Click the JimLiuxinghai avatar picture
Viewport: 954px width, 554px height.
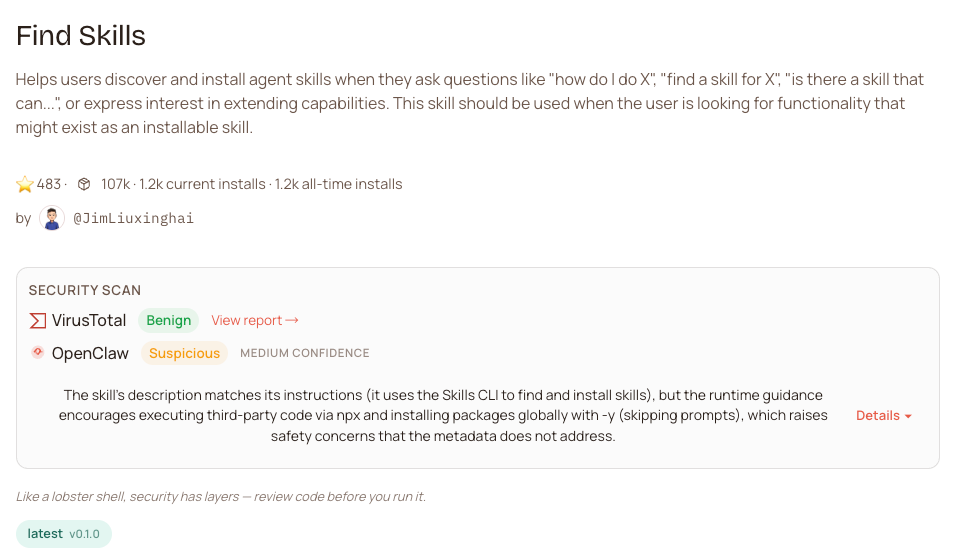pos(52,218)
